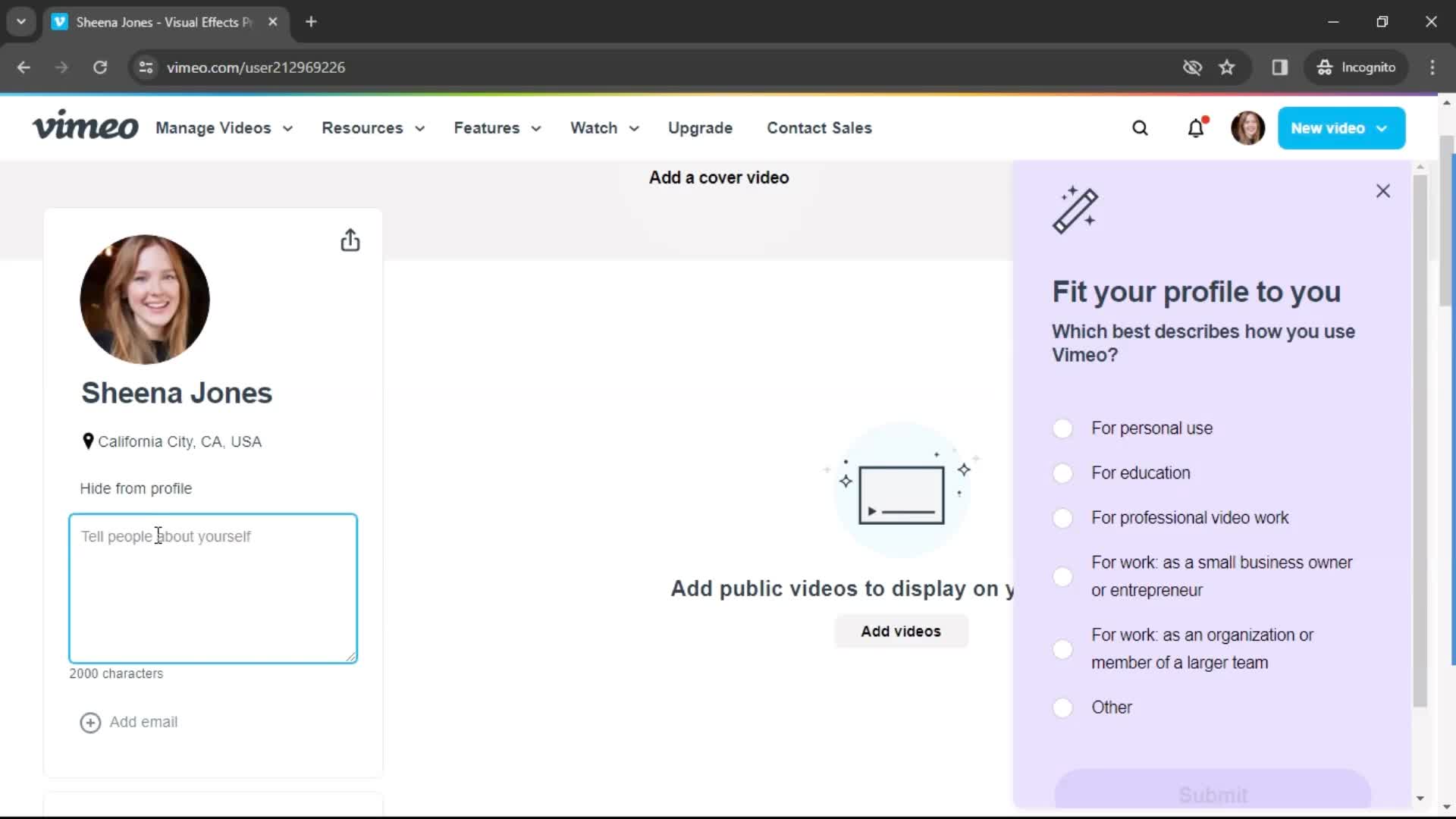This screenshot has height=819, width=1456.
Task: Click the location pin icon
Action: (x=88, y=441)
